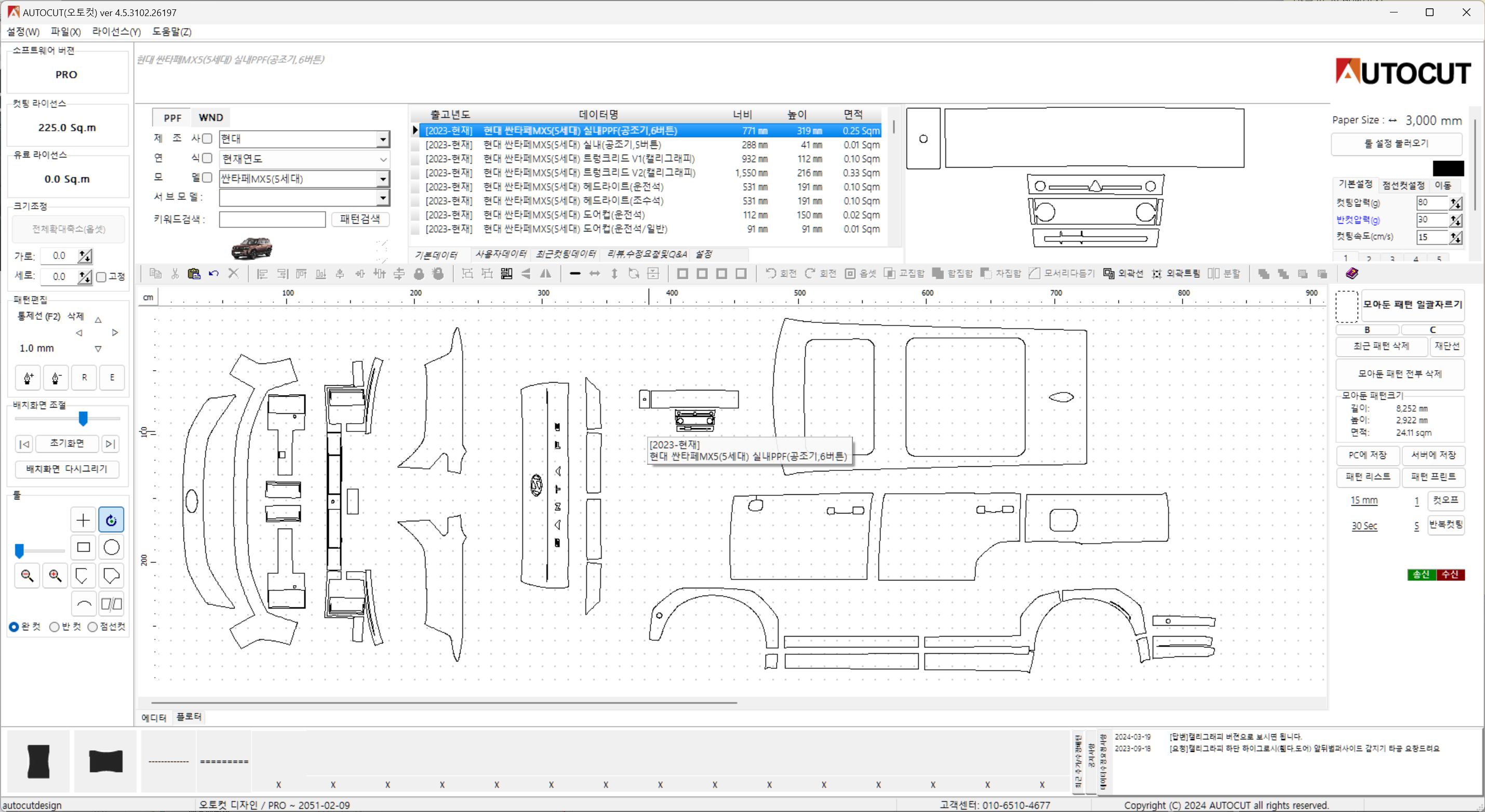Adjust the 배치화면 조절 slider handle

(x=83, y=418)
